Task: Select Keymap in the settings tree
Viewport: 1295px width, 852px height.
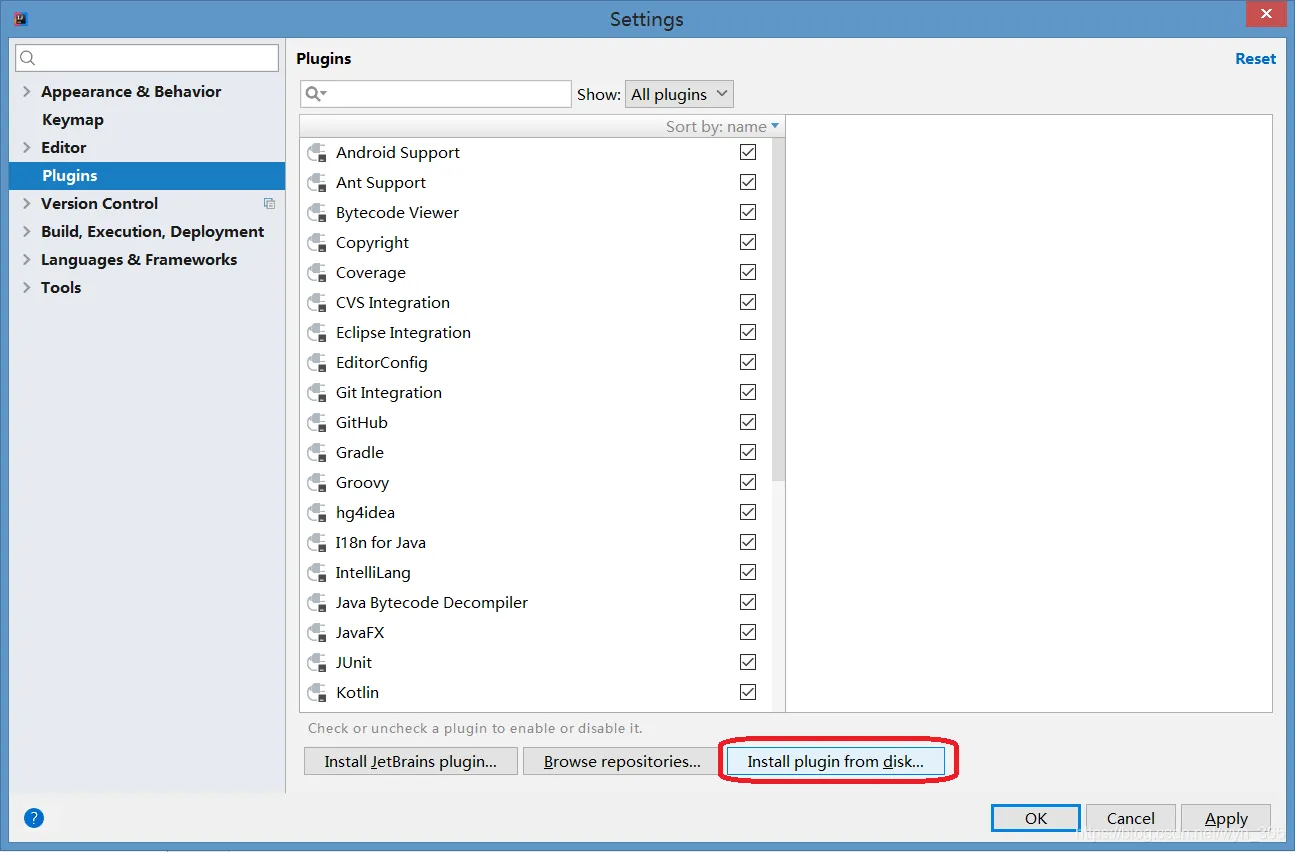Action: tap(73, 119)
